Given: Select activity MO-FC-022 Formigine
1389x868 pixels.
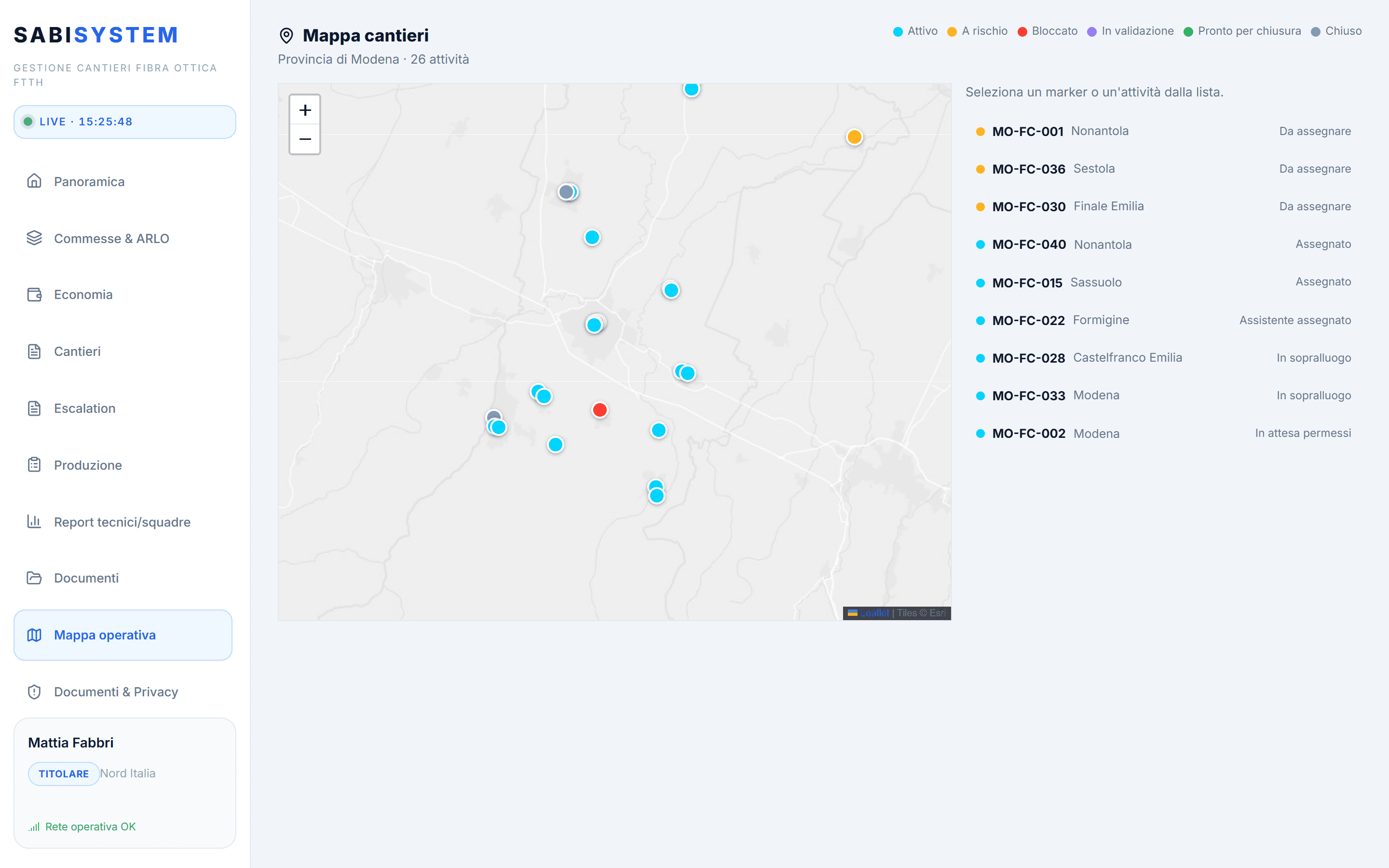Looking at the screenshot, I should click(x=1163, y=320).
